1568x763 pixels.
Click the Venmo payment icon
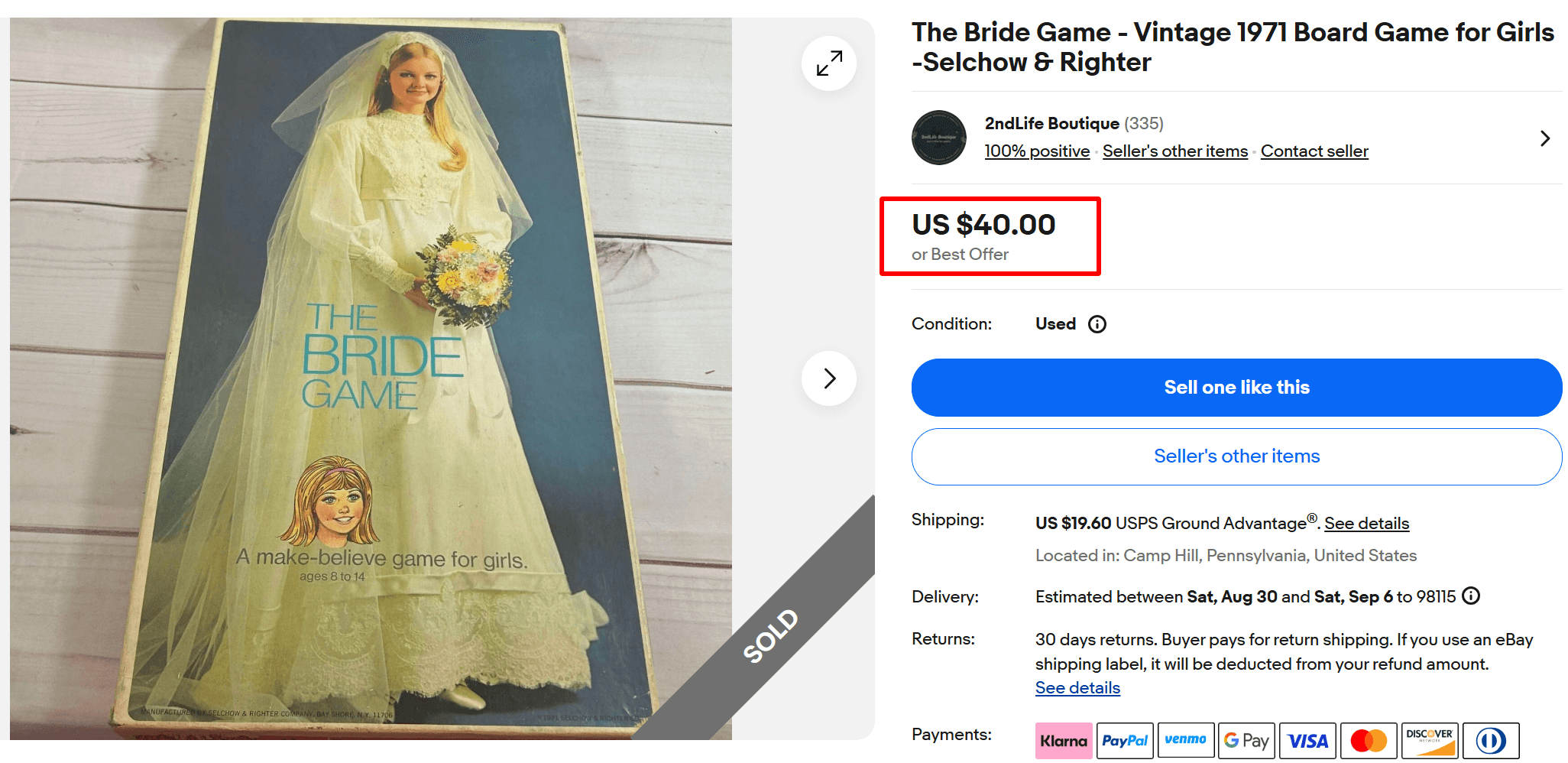coord(1186,740)
